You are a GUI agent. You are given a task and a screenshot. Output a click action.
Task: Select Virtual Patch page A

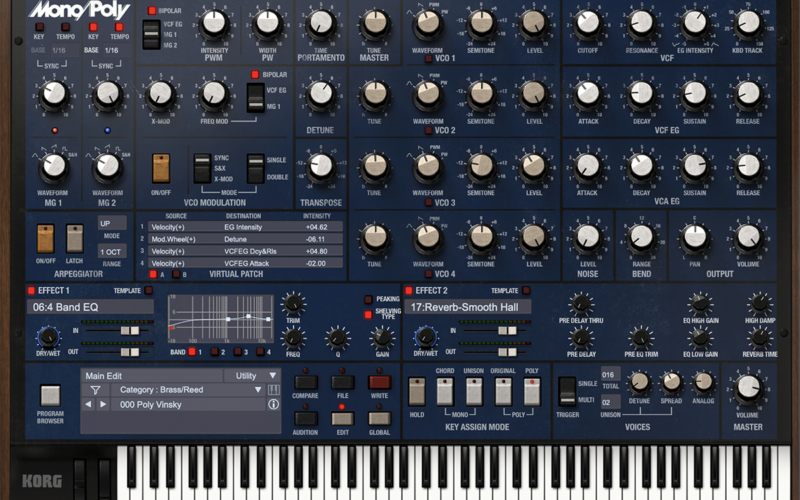click(153, 274)
